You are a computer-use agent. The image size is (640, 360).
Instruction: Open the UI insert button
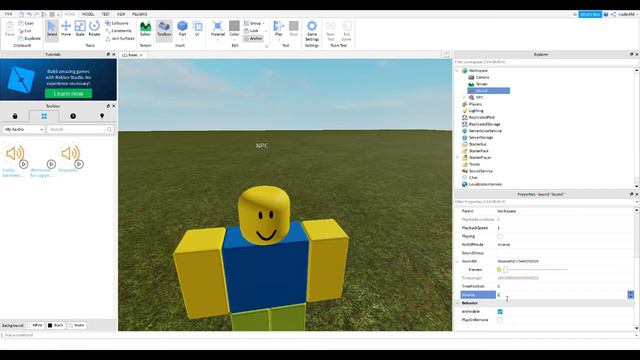[198, 29]
